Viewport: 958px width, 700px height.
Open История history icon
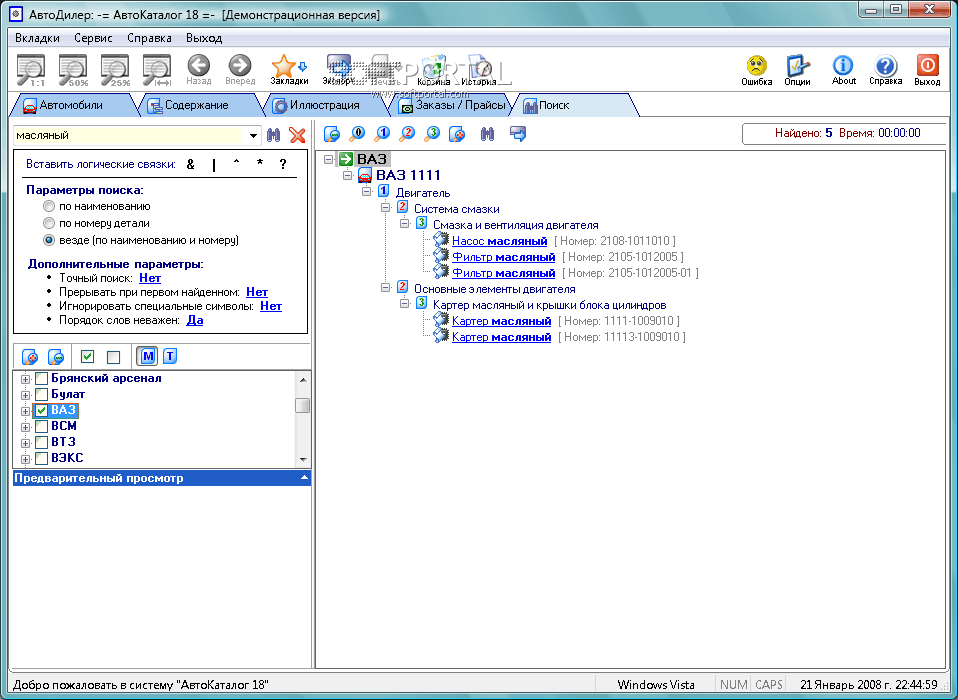point(478,70)
